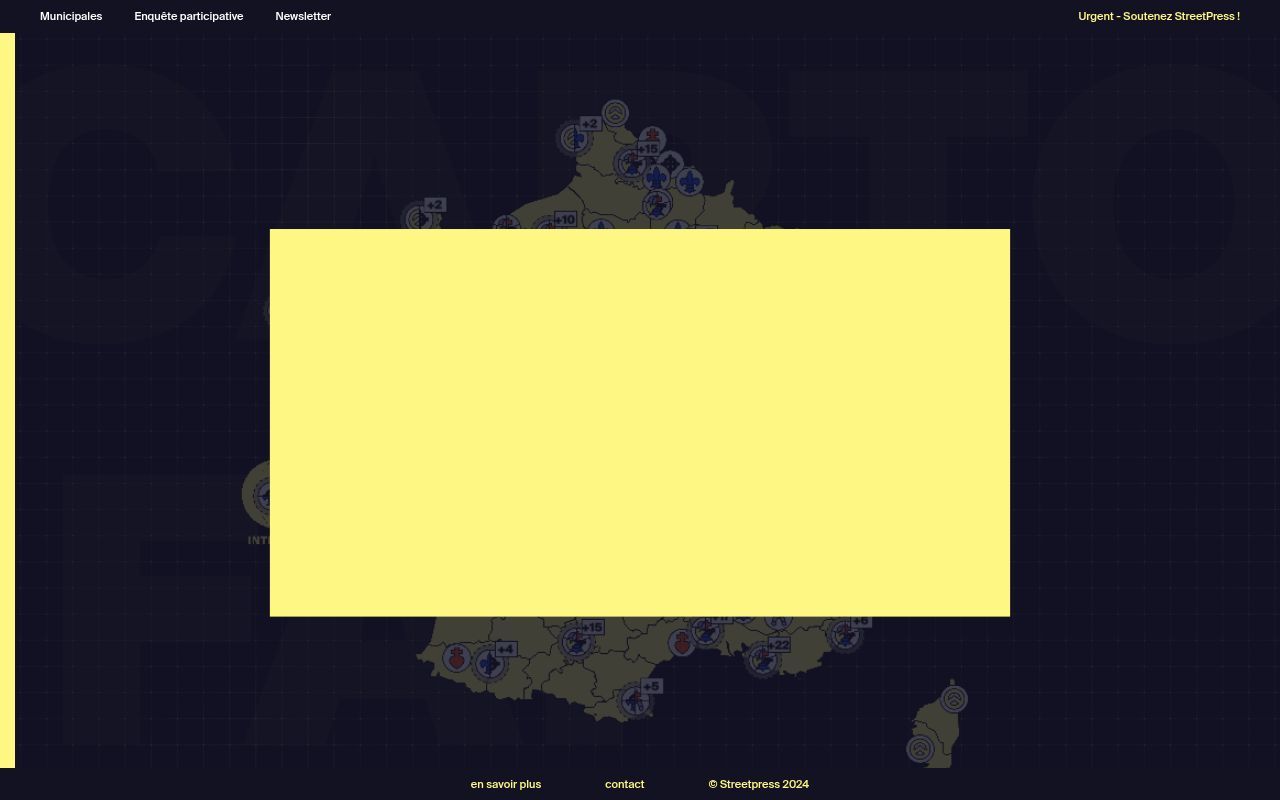Screen dimensions: 1280x800
Task: Open the Municipales menu item
Action: coord(71,16)
